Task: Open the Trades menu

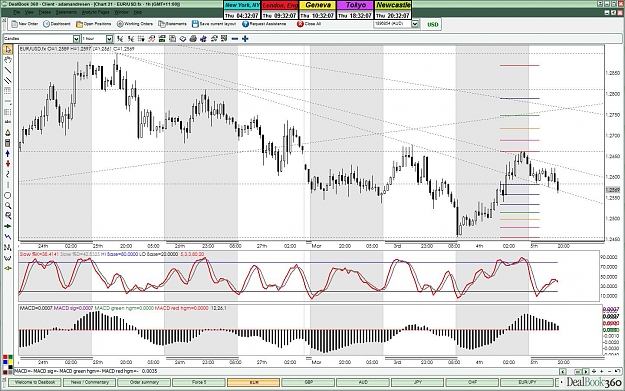Action: [x=44, y=12]
